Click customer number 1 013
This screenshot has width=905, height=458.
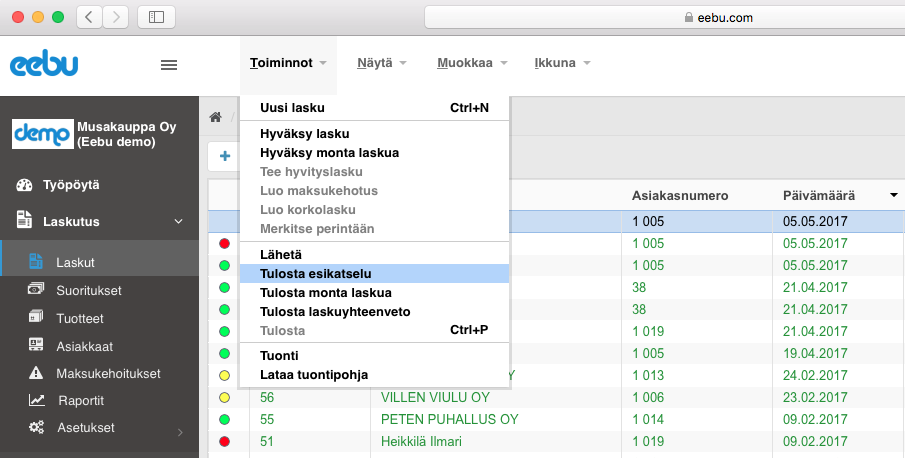(648, 376)
